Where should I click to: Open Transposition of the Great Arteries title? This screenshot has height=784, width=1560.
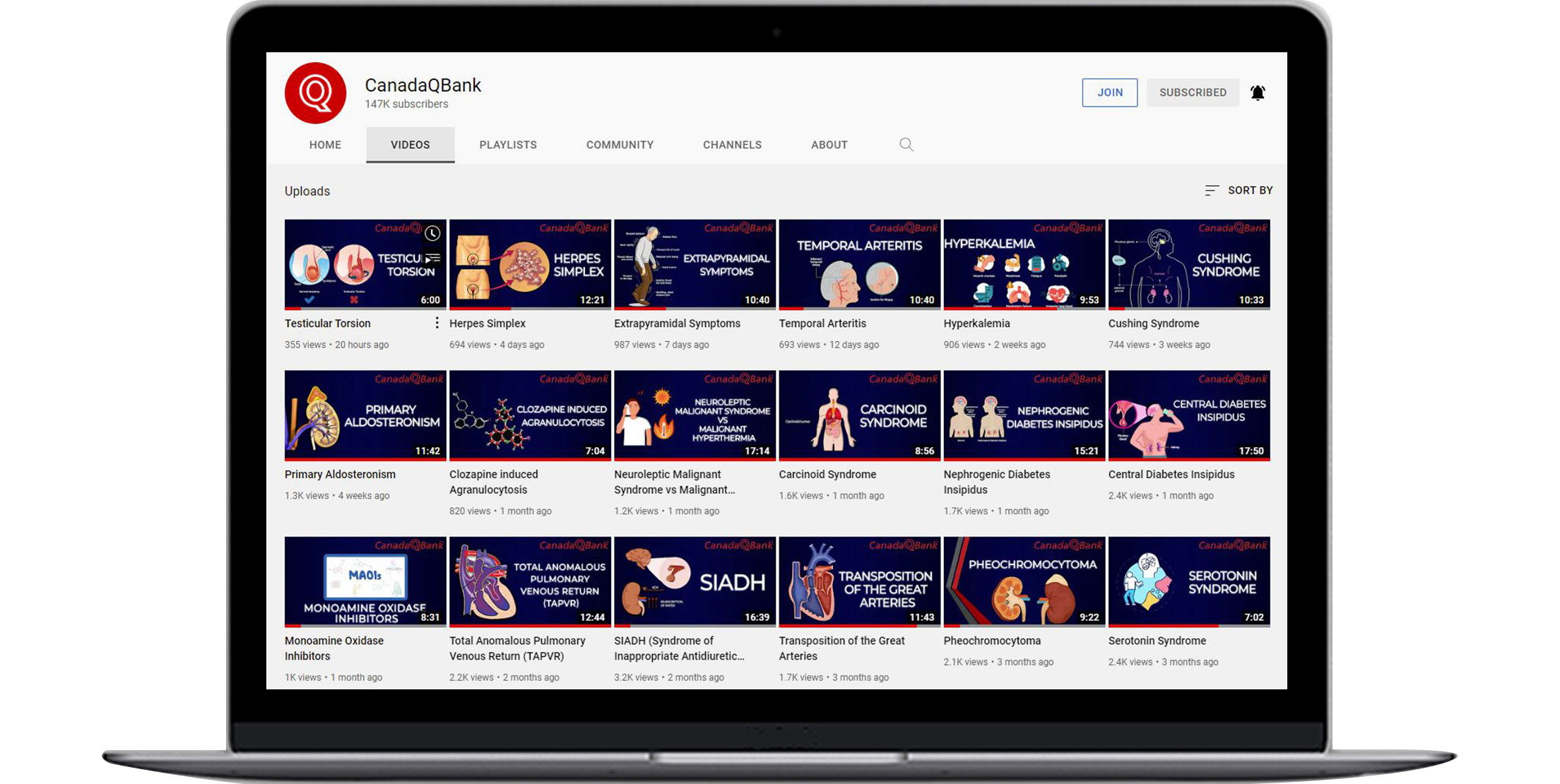pyautogui.click(x=842, y=648)
